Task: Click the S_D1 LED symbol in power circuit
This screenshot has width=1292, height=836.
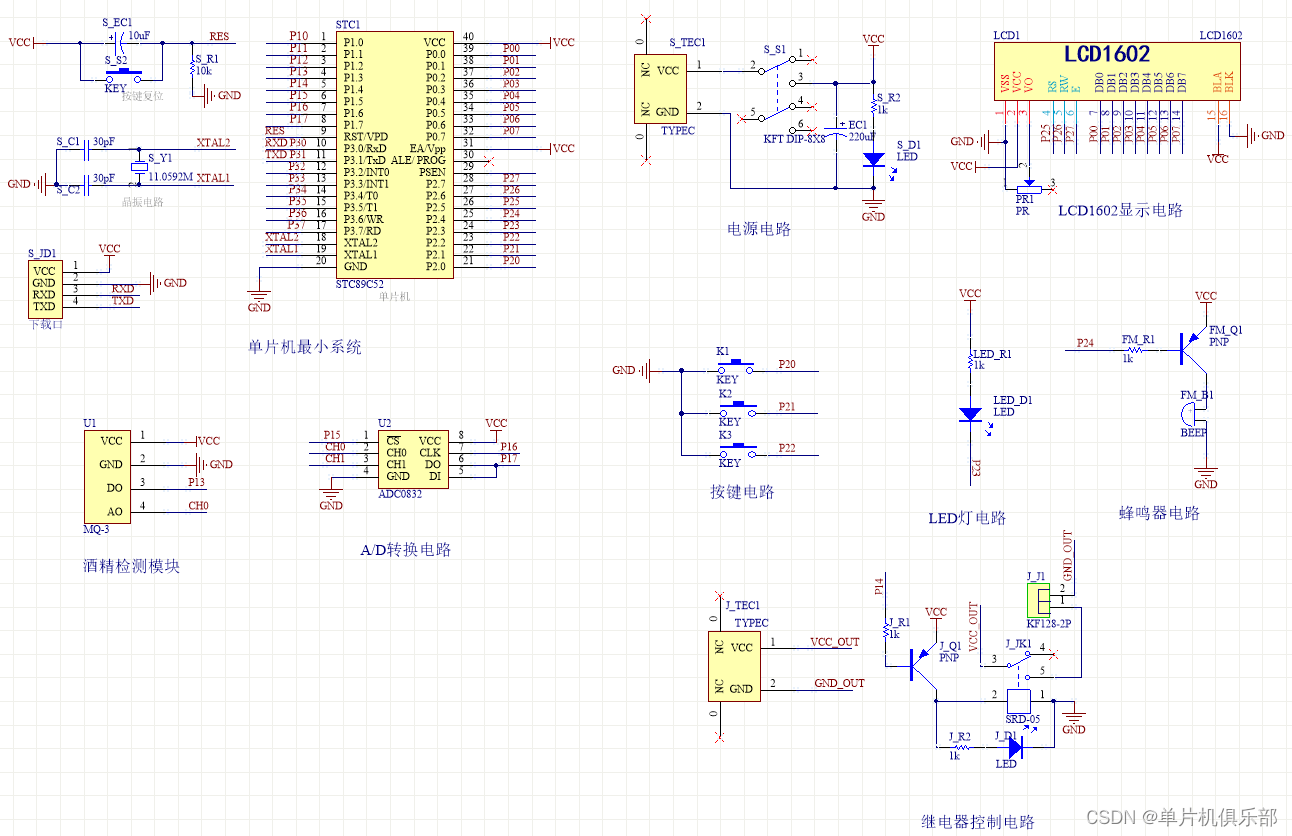Action: (874, 159)
